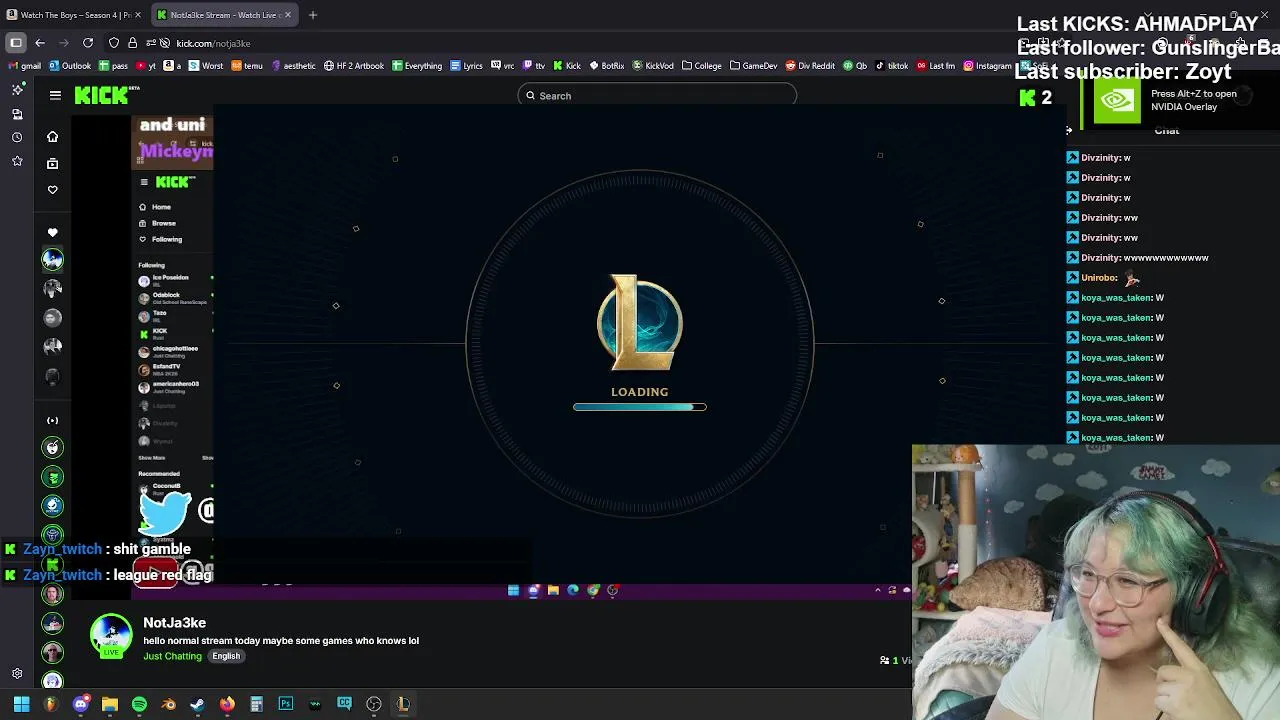Reload the current page

88,43
